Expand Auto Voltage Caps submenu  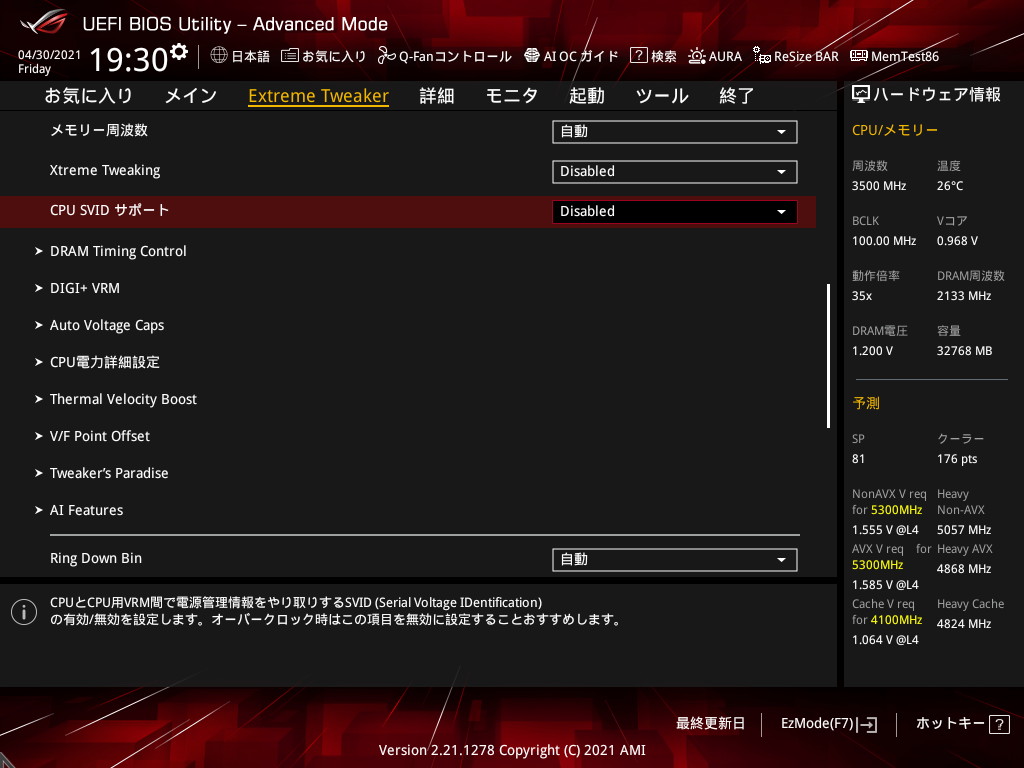click(106, 325)
